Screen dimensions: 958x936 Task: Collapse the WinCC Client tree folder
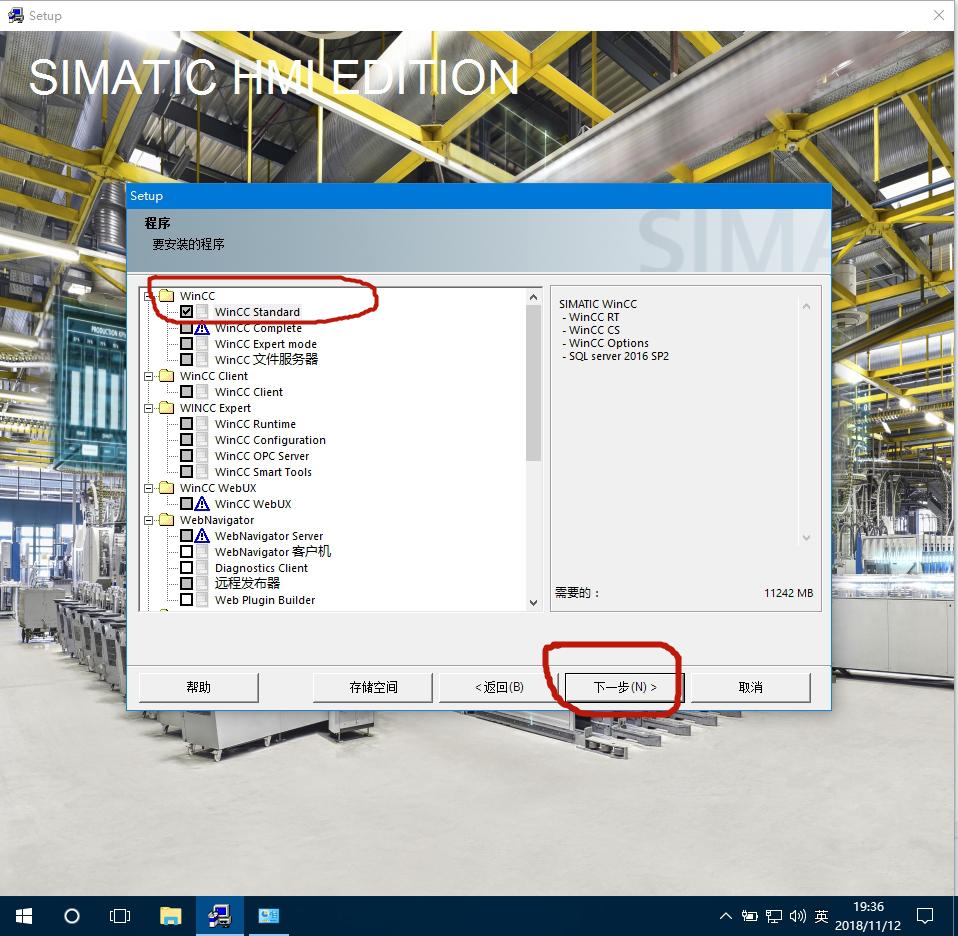tap(149, 376)
